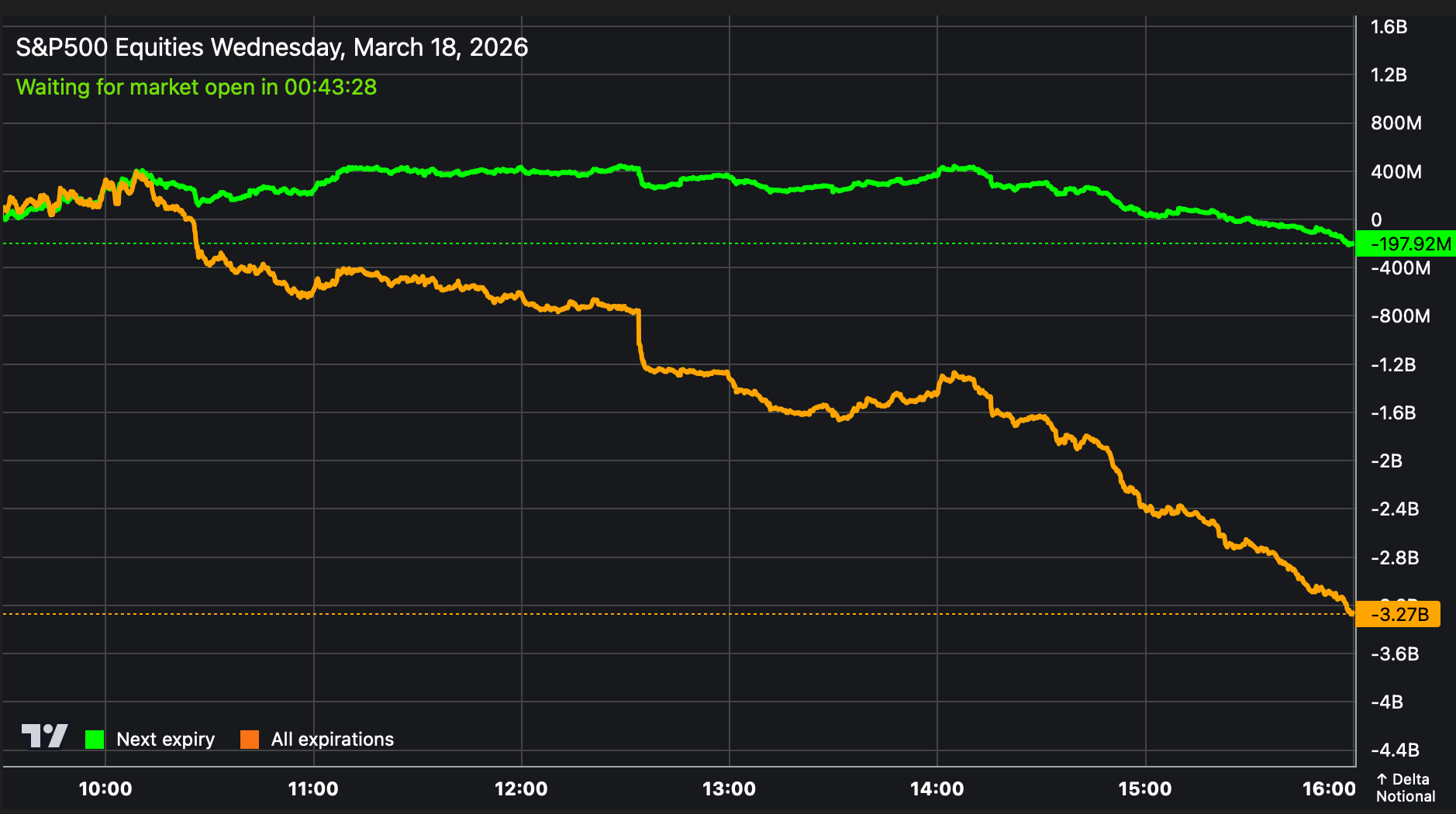The height and width of the screenshot is (814, 1456).
Task: Click the -1.6B y-axis label
Action: pos(1393,413)
